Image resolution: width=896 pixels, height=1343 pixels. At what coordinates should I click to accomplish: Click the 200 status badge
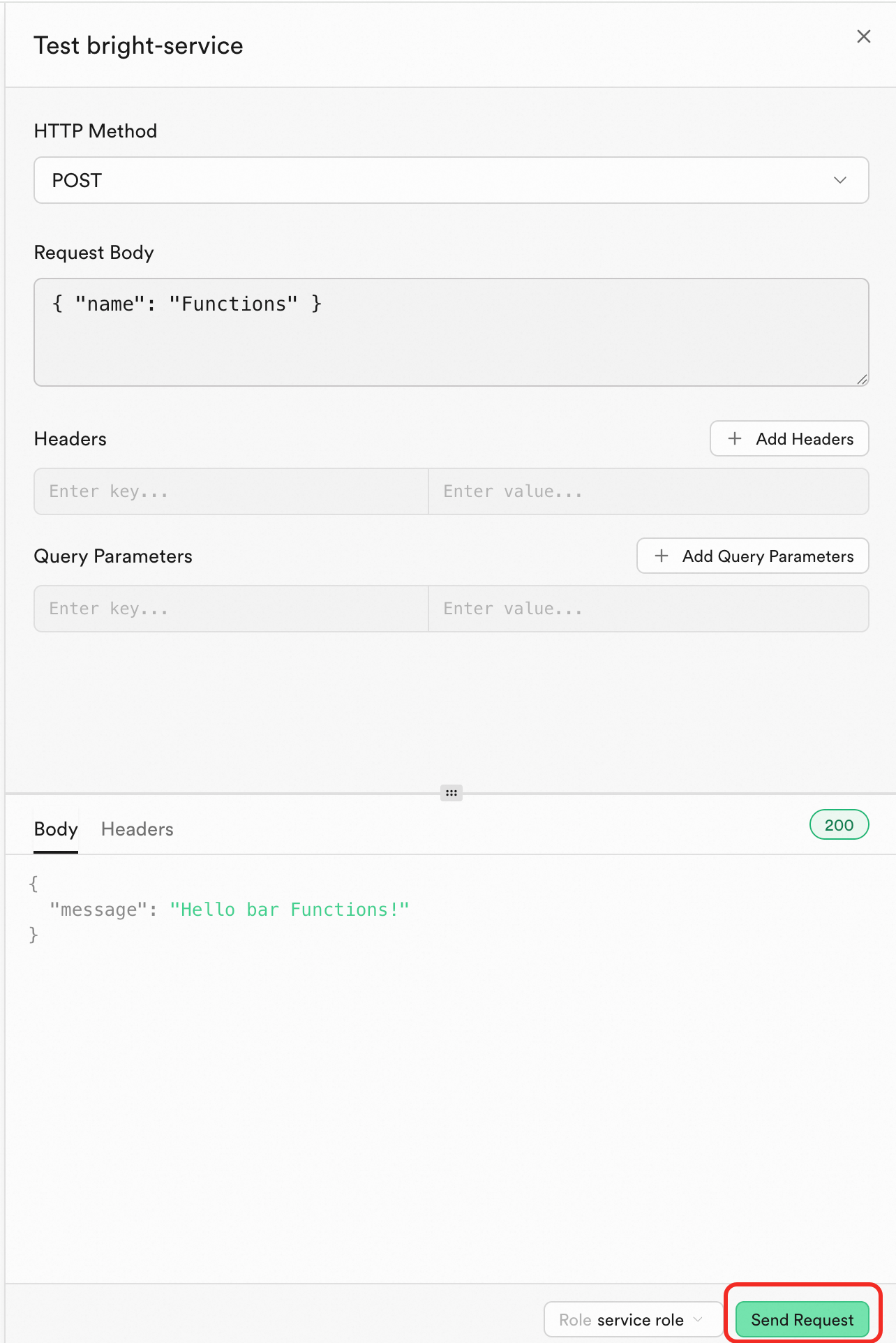point(839,825)
